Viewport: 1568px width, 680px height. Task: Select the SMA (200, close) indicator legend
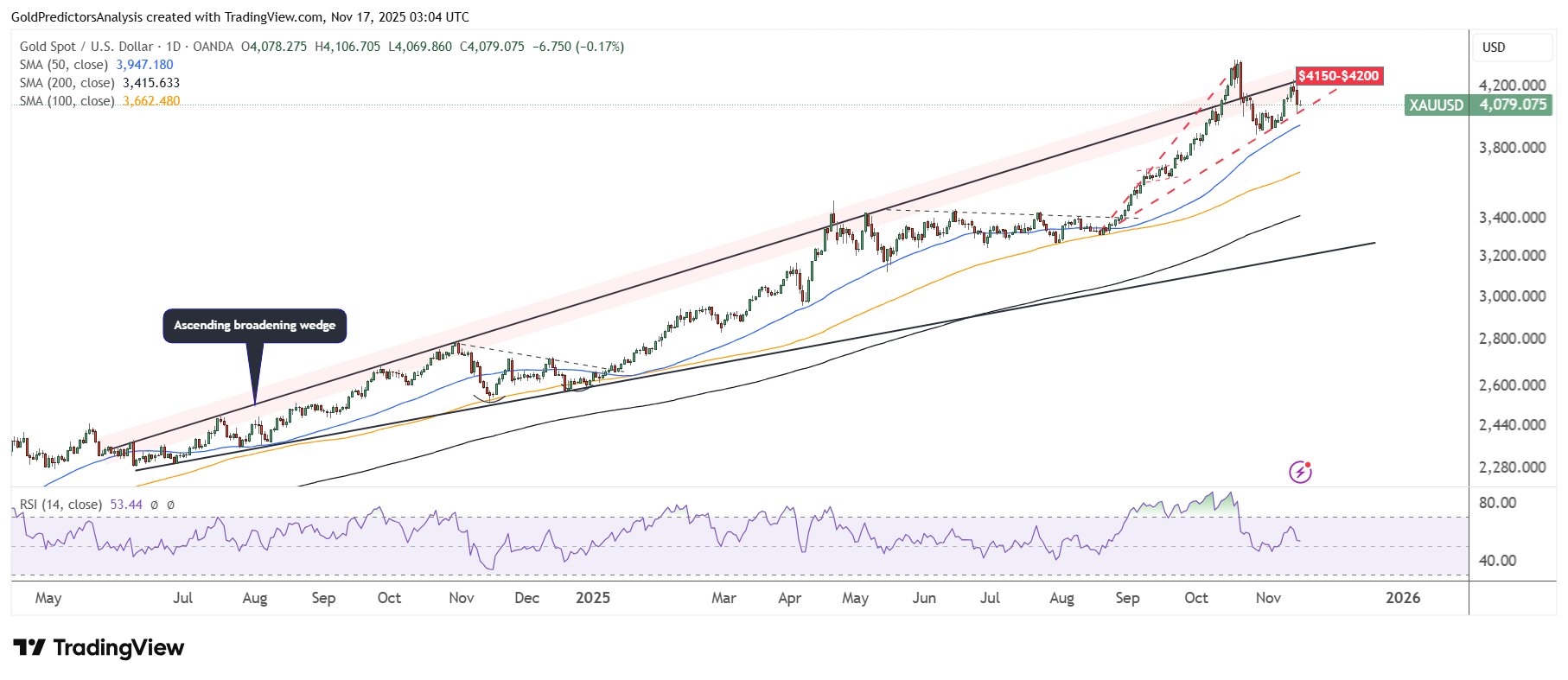(x=67, y=83)
